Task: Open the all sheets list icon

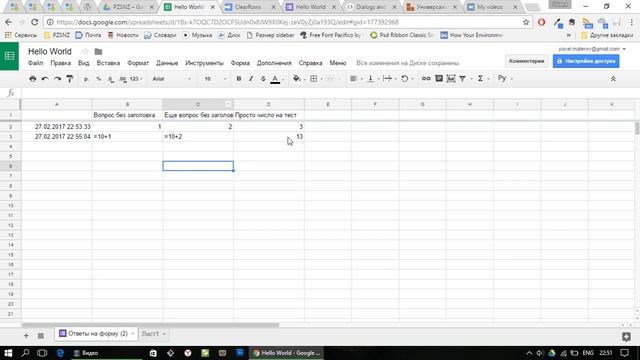Action: [x=40, y=336]
